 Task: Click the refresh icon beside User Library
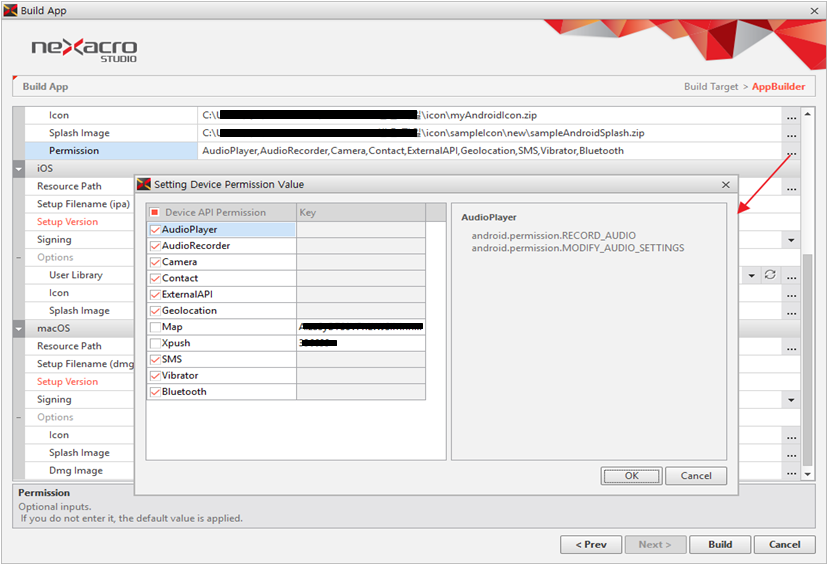click(x=770, y=275)
